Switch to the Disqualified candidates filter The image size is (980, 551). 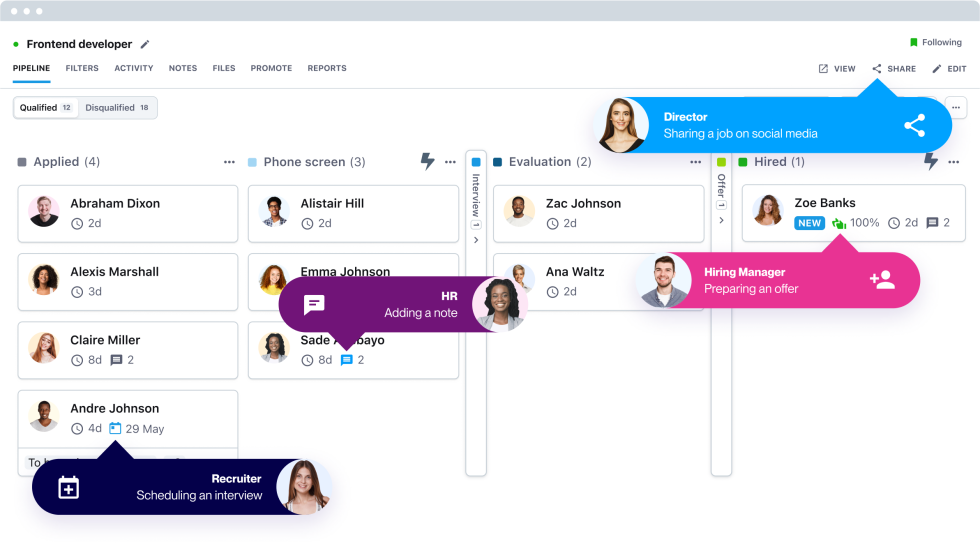(117, 108)
